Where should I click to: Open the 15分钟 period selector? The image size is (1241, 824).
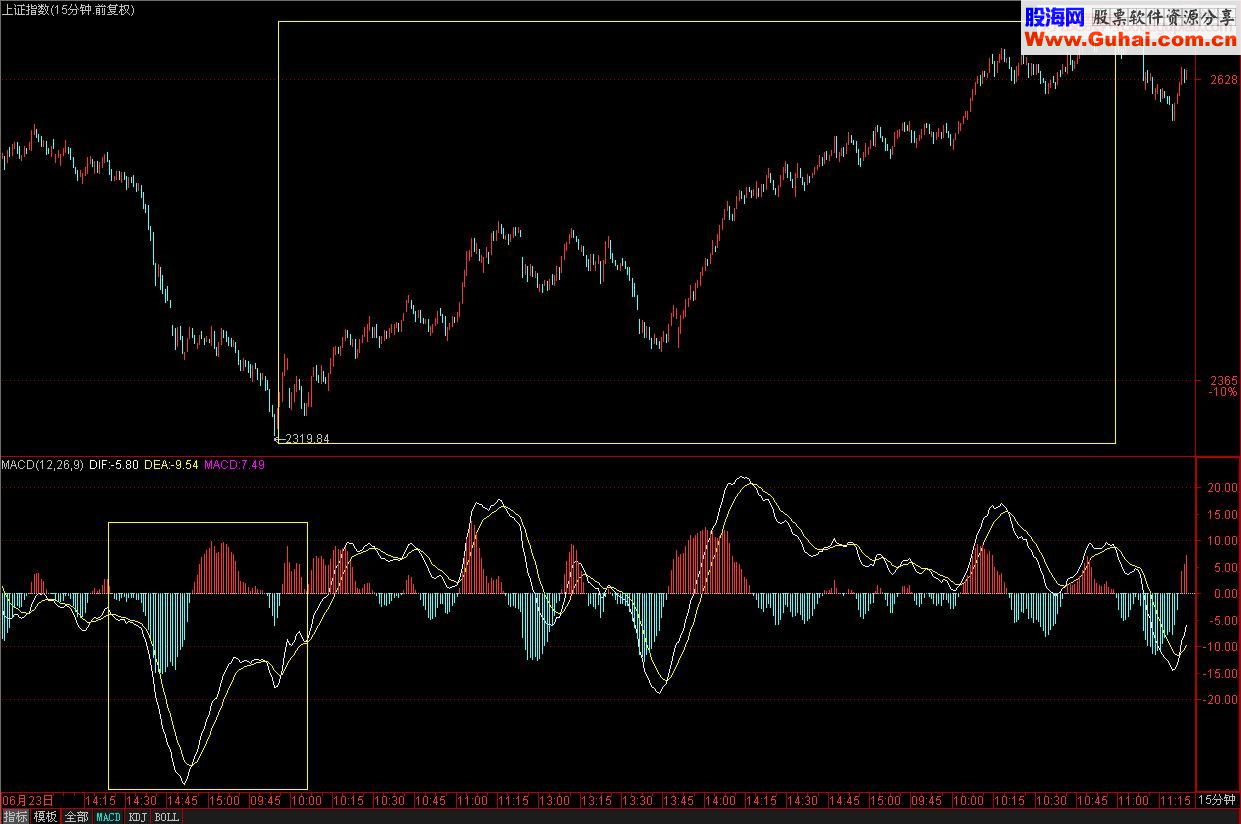(1217, 801)
